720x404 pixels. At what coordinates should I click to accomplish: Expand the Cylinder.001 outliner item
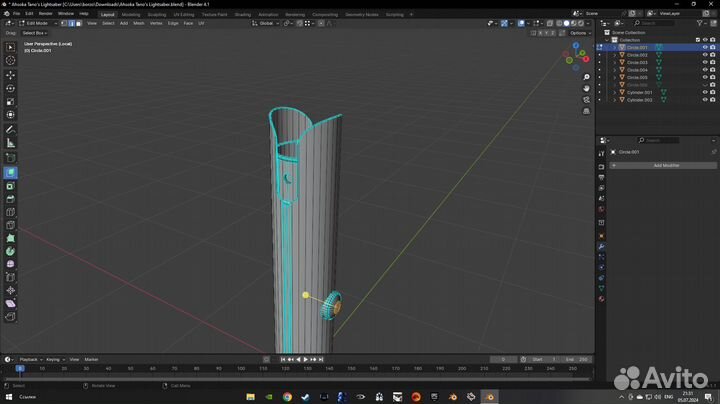point(615,92)
